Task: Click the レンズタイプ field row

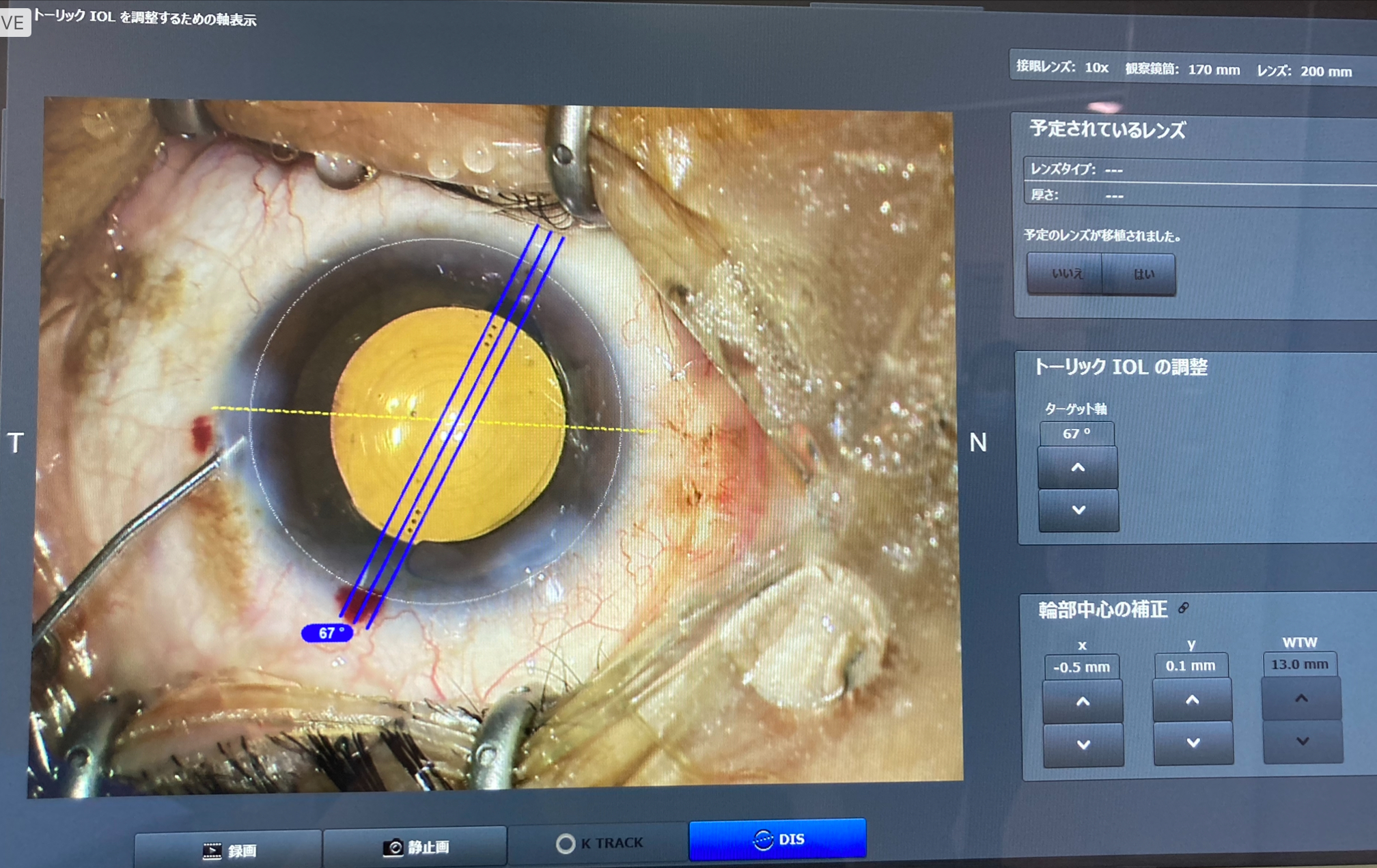Action: pyautogui.click(x=1199, y=169)
